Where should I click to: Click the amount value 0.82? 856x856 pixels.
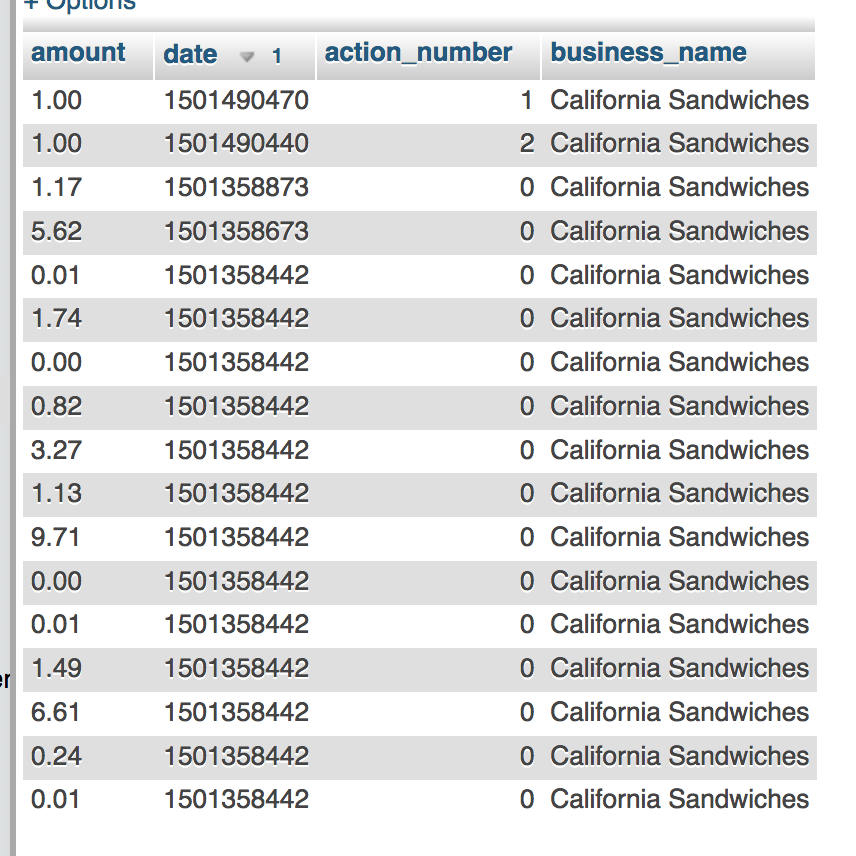point(56,407)
